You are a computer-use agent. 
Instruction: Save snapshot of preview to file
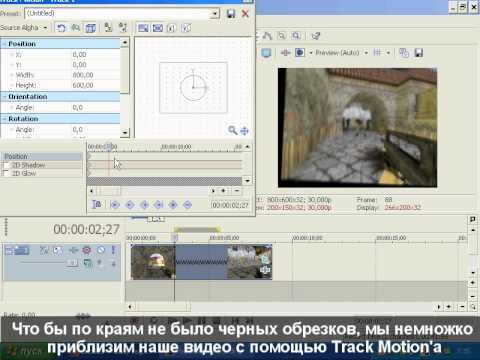tap(419, 53)
